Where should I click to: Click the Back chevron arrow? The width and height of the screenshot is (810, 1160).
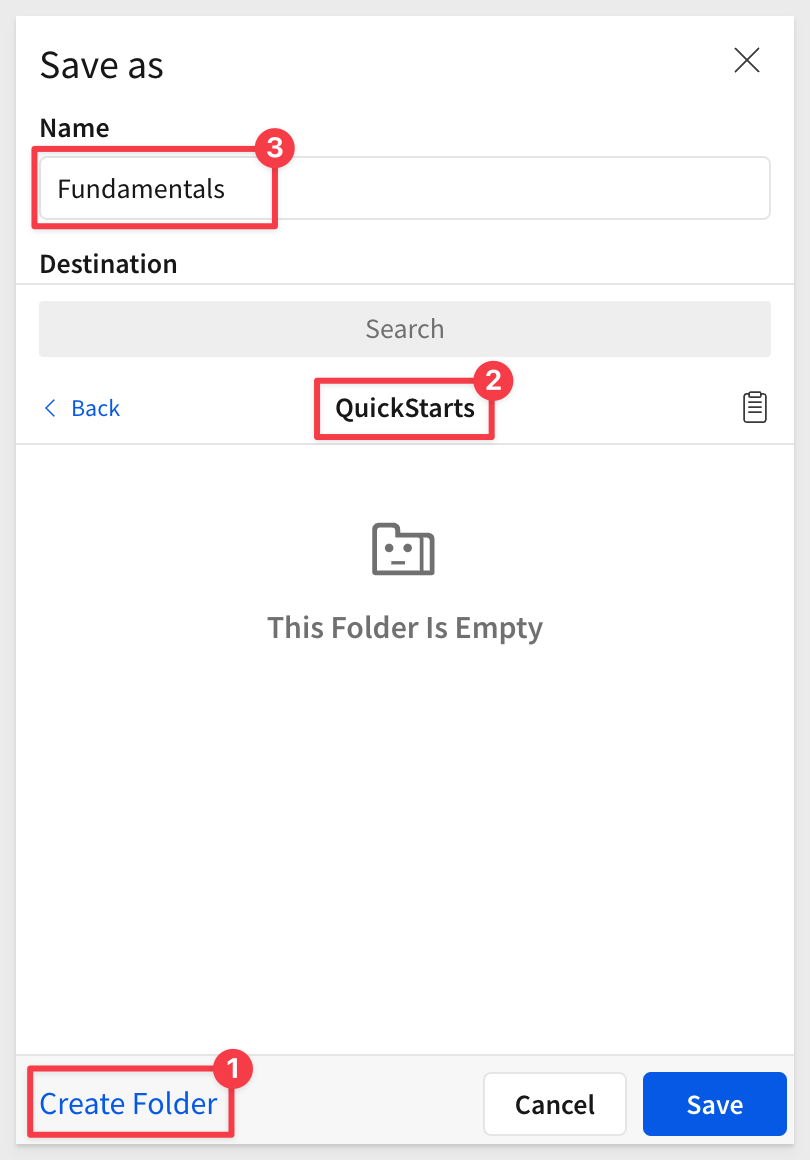pyautogui.click(x=50, y=408)
